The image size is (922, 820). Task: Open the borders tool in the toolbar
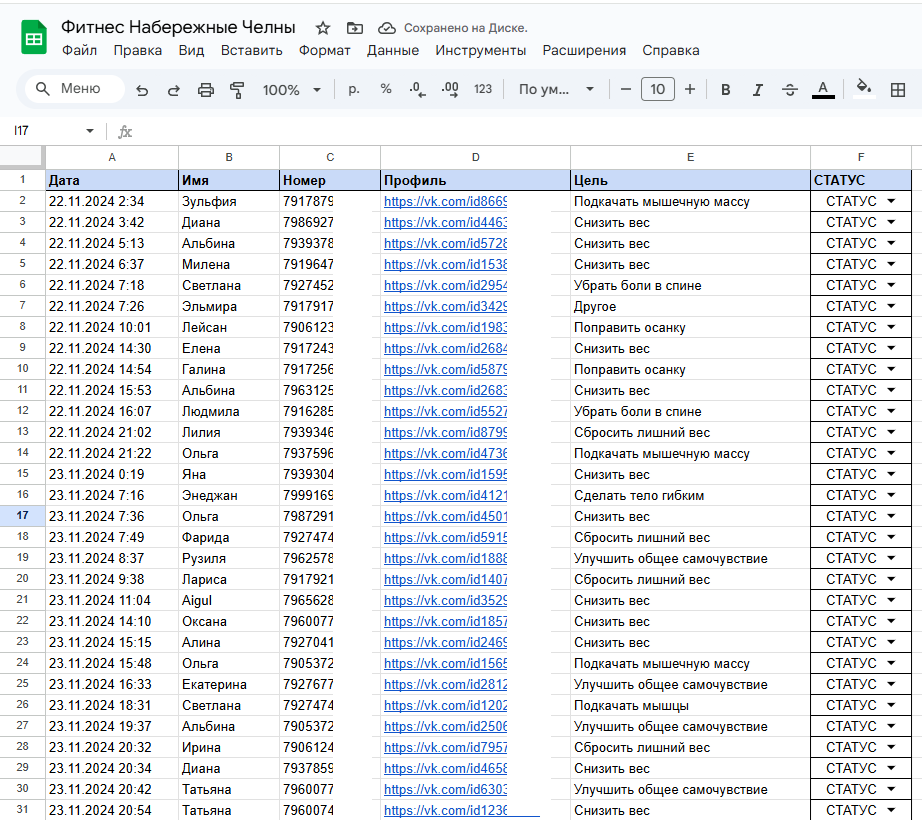897,90
